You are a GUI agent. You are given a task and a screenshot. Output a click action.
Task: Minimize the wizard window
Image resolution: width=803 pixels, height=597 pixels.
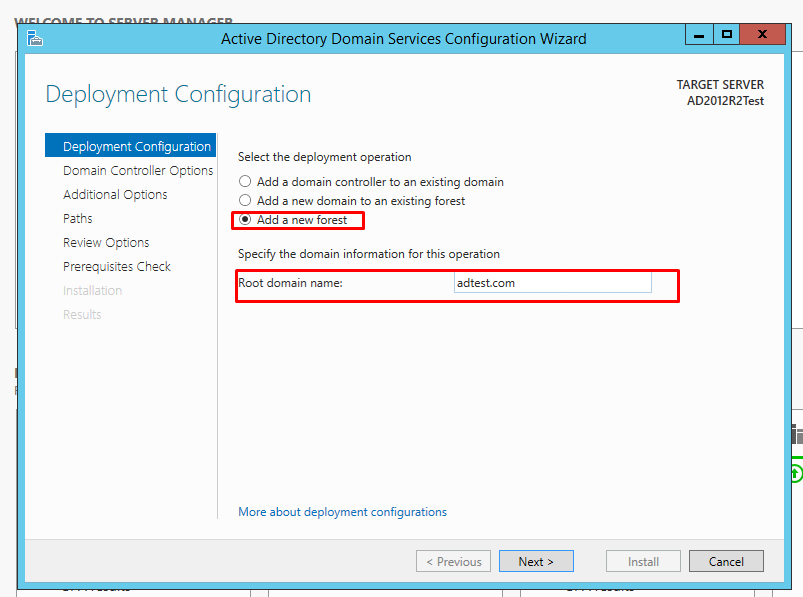point(699,35)
